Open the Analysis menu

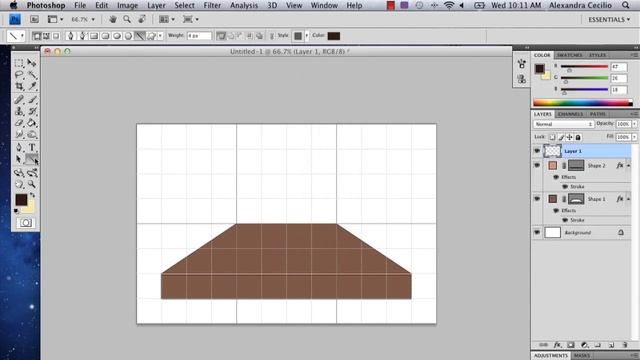pyautogui.click(x=244, y=5)
